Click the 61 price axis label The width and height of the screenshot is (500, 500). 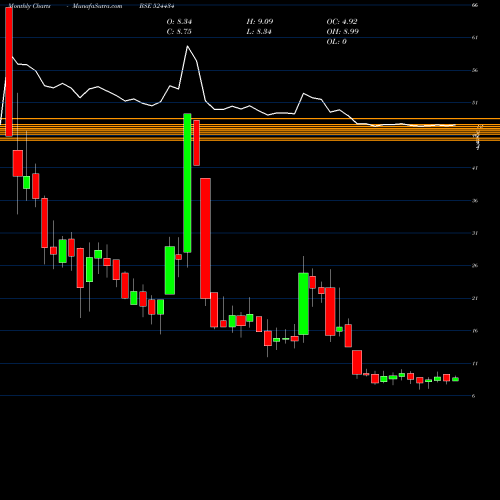coord(475,38)
